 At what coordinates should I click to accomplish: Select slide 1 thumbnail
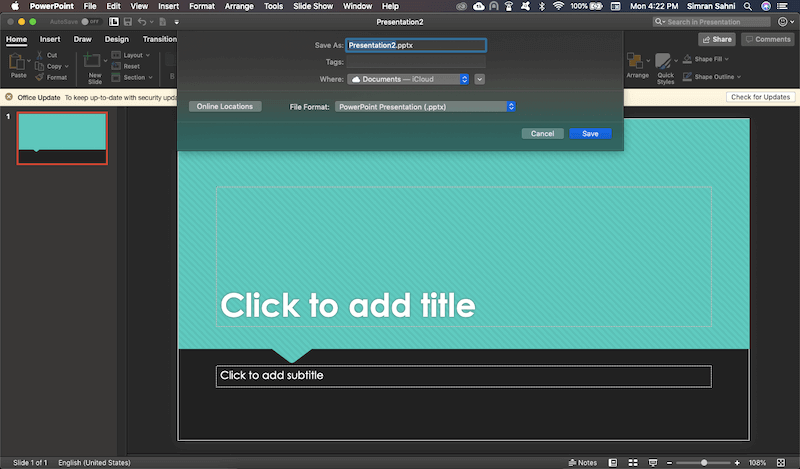(62, 138)
